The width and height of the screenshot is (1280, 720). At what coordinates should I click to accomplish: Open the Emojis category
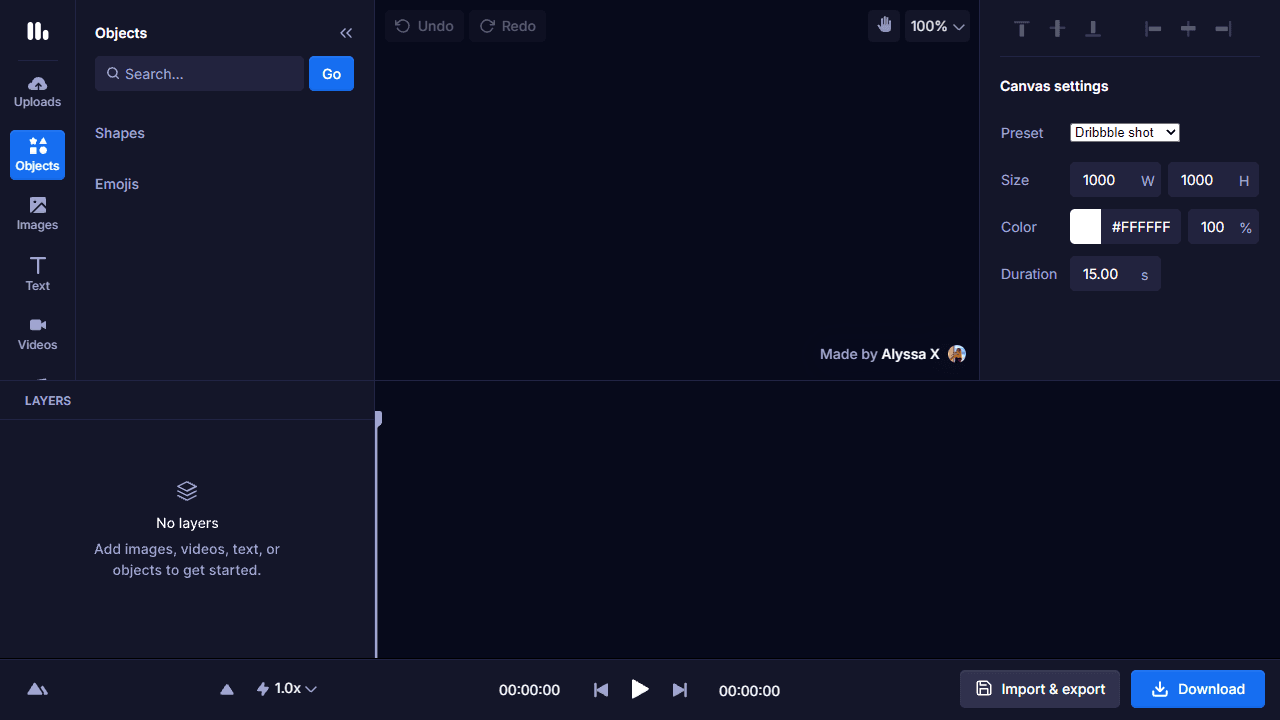[117, 184]
